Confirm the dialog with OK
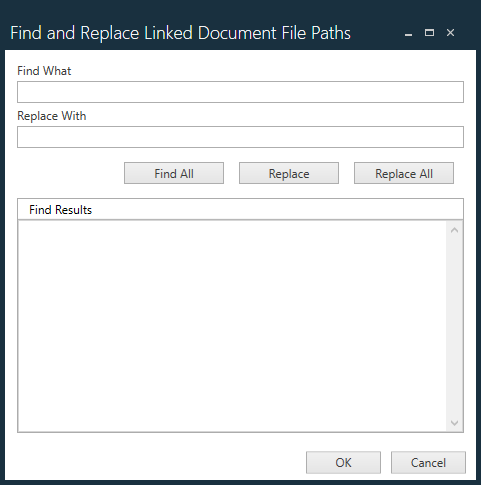The width and height of the screenshot is (481, 486). 343,463
